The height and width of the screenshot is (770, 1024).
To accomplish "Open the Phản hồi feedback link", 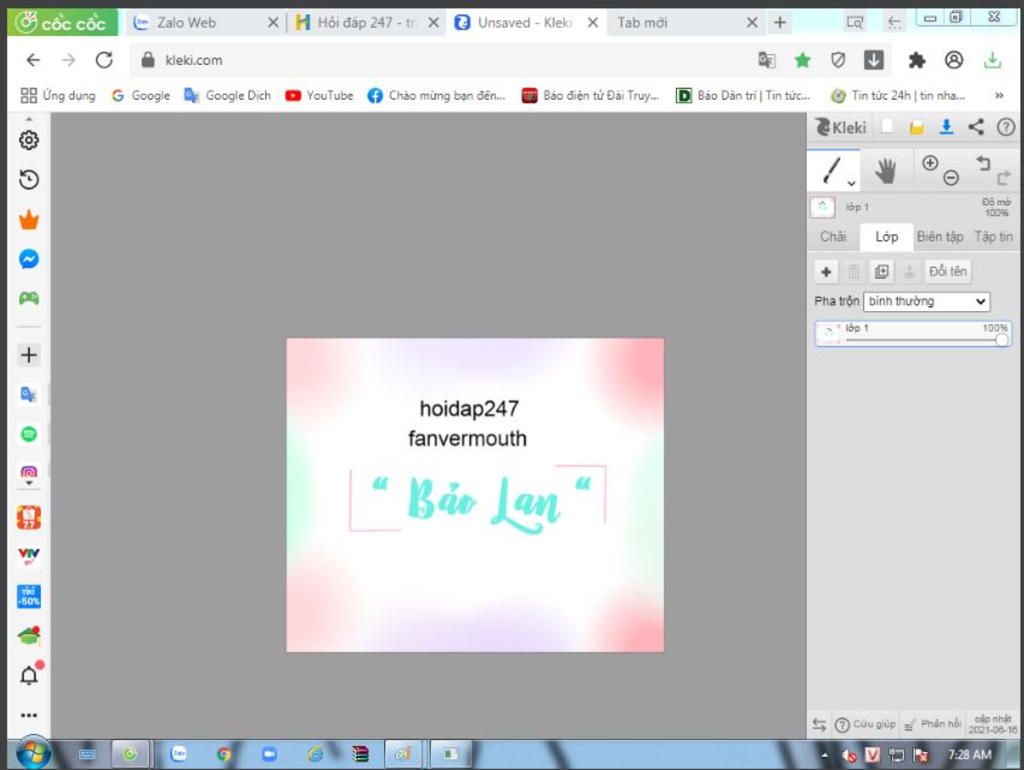I will 933,724.
